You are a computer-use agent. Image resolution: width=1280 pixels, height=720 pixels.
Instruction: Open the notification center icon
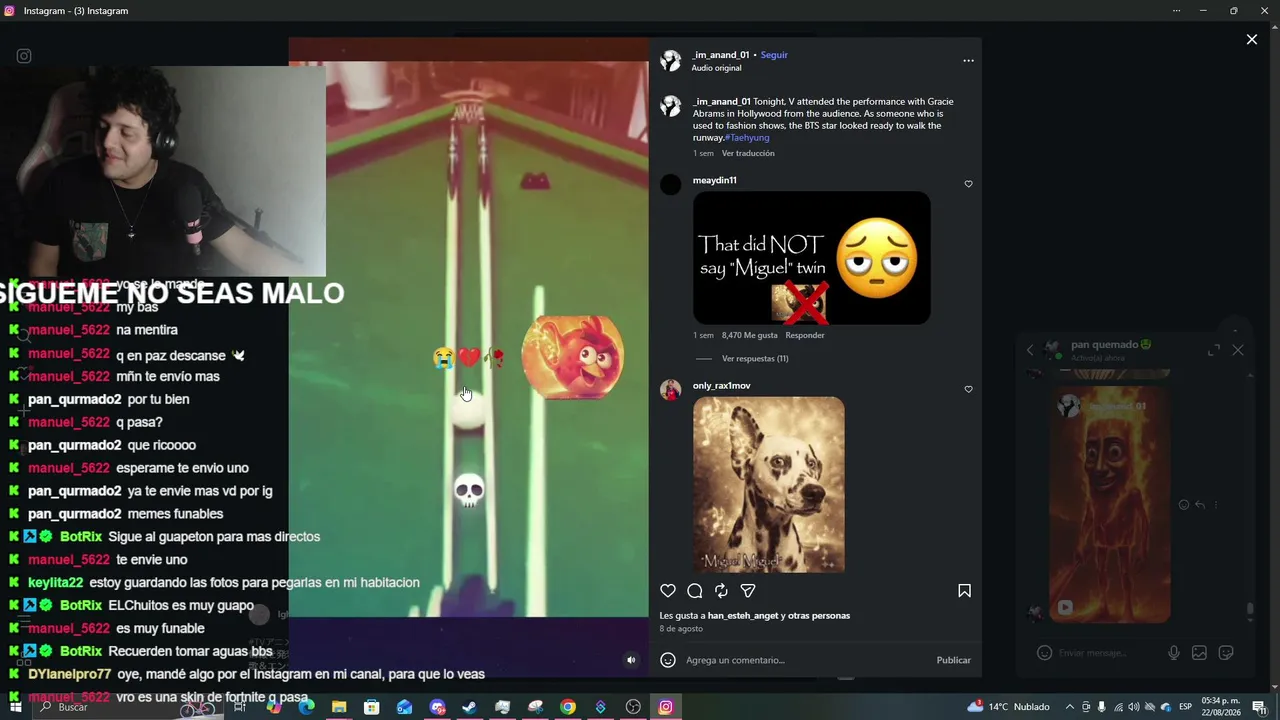pos(1259,707)
